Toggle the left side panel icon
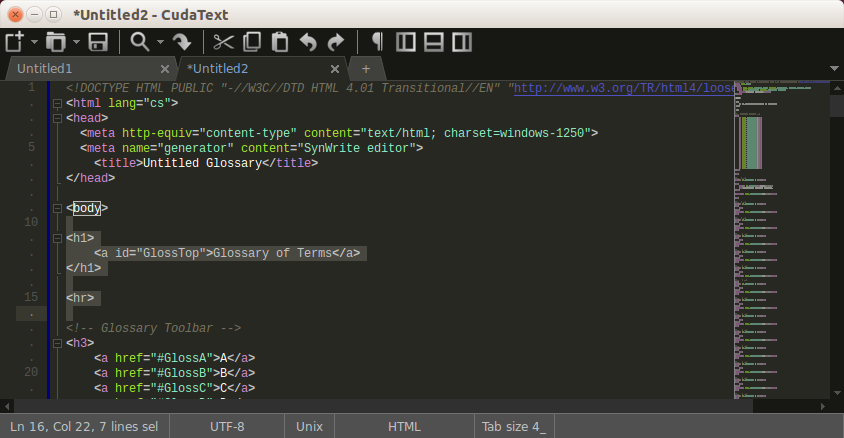Screen dimensions: 844x438 406,42
